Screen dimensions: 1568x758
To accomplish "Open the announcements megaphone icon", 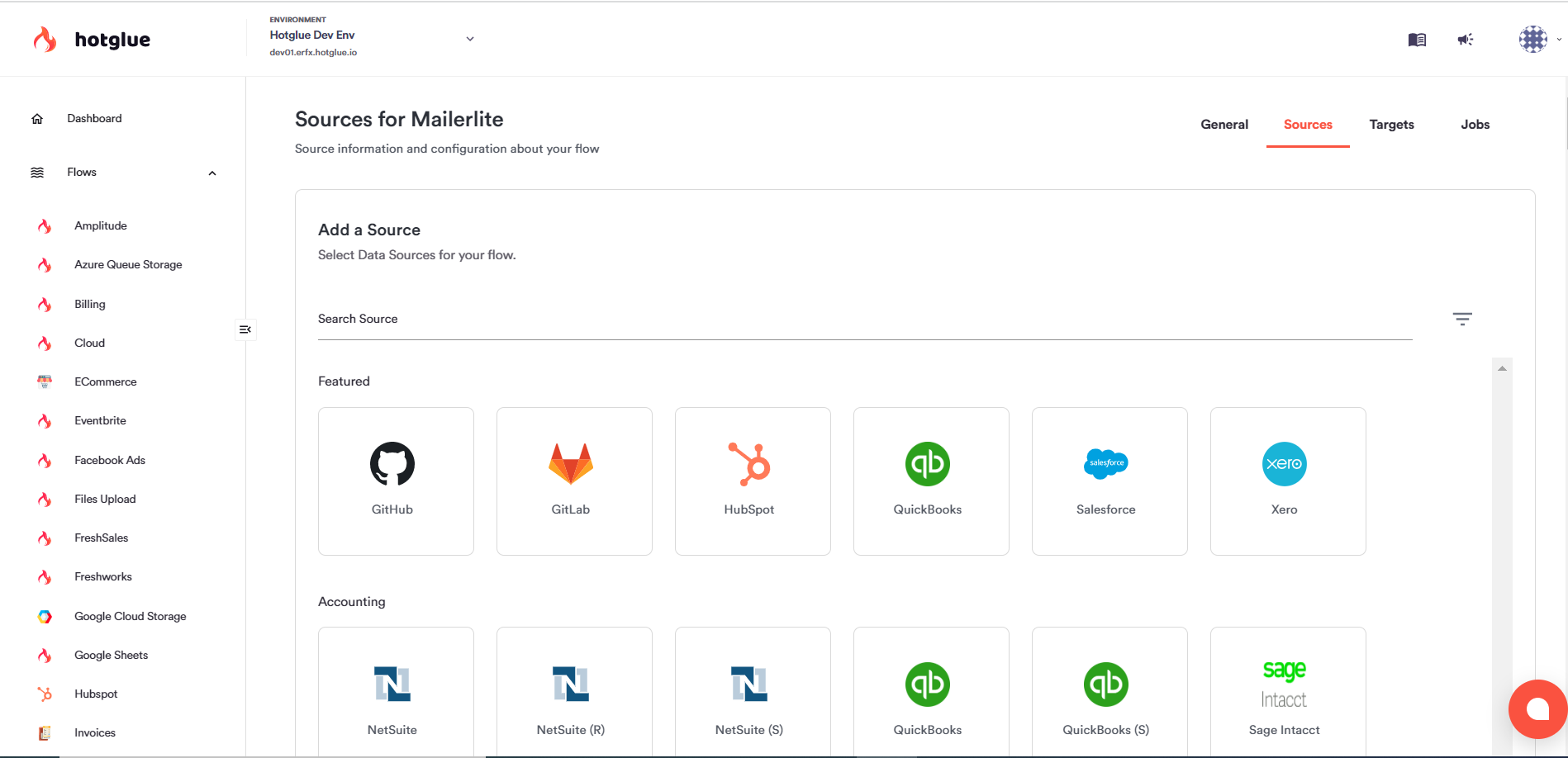I will coord(1466,40).
